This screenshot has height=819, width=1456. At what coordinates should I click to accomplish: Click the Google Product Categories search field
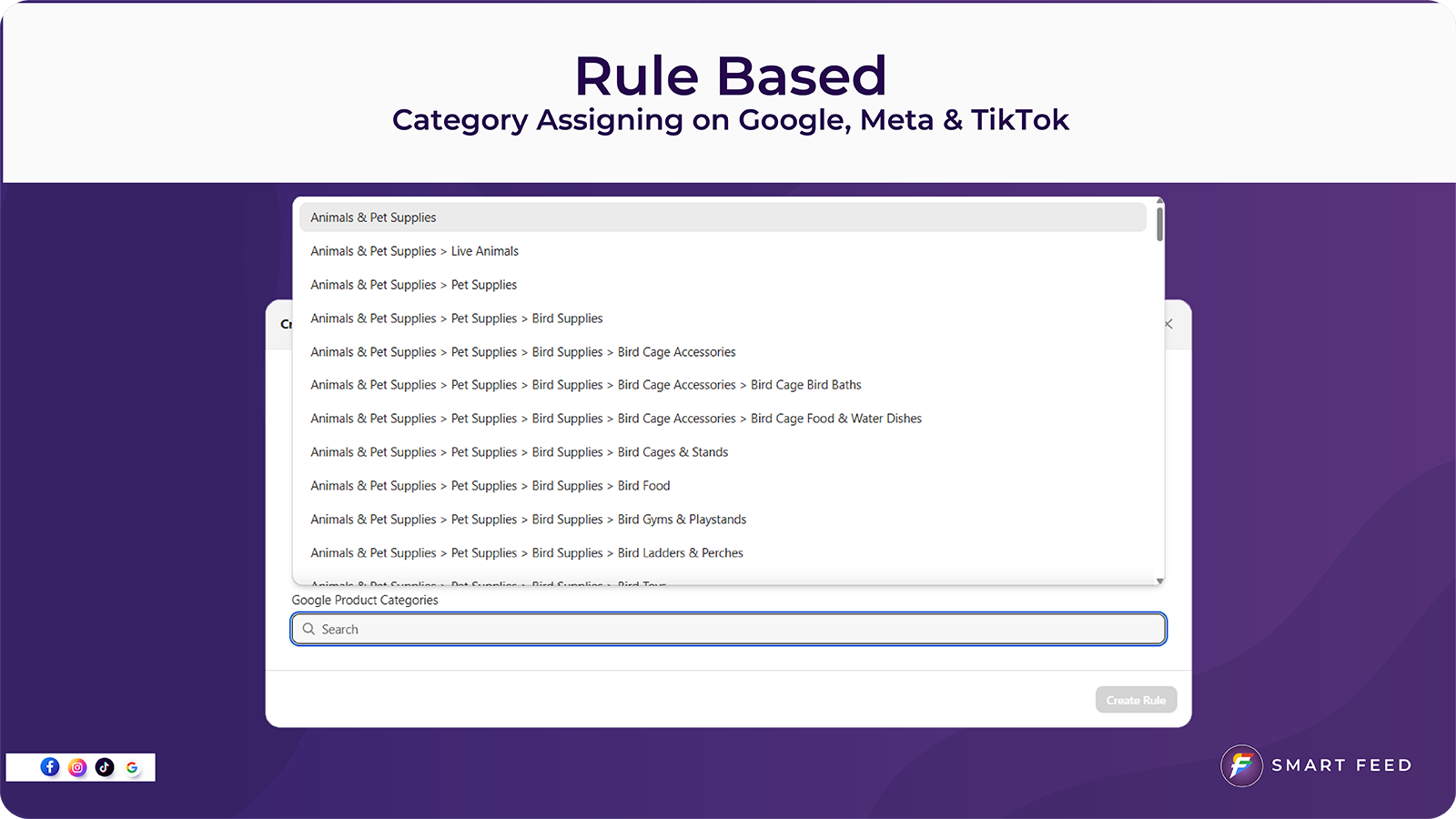(x=728, y=629)
